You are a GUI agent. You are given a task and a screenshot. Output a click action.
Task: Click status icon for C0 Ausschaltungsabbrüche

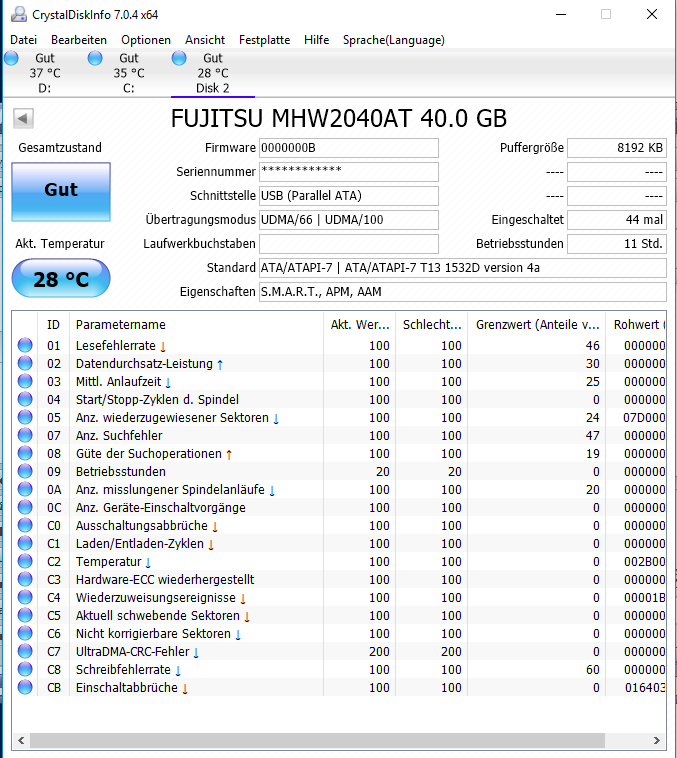point(25,525)
